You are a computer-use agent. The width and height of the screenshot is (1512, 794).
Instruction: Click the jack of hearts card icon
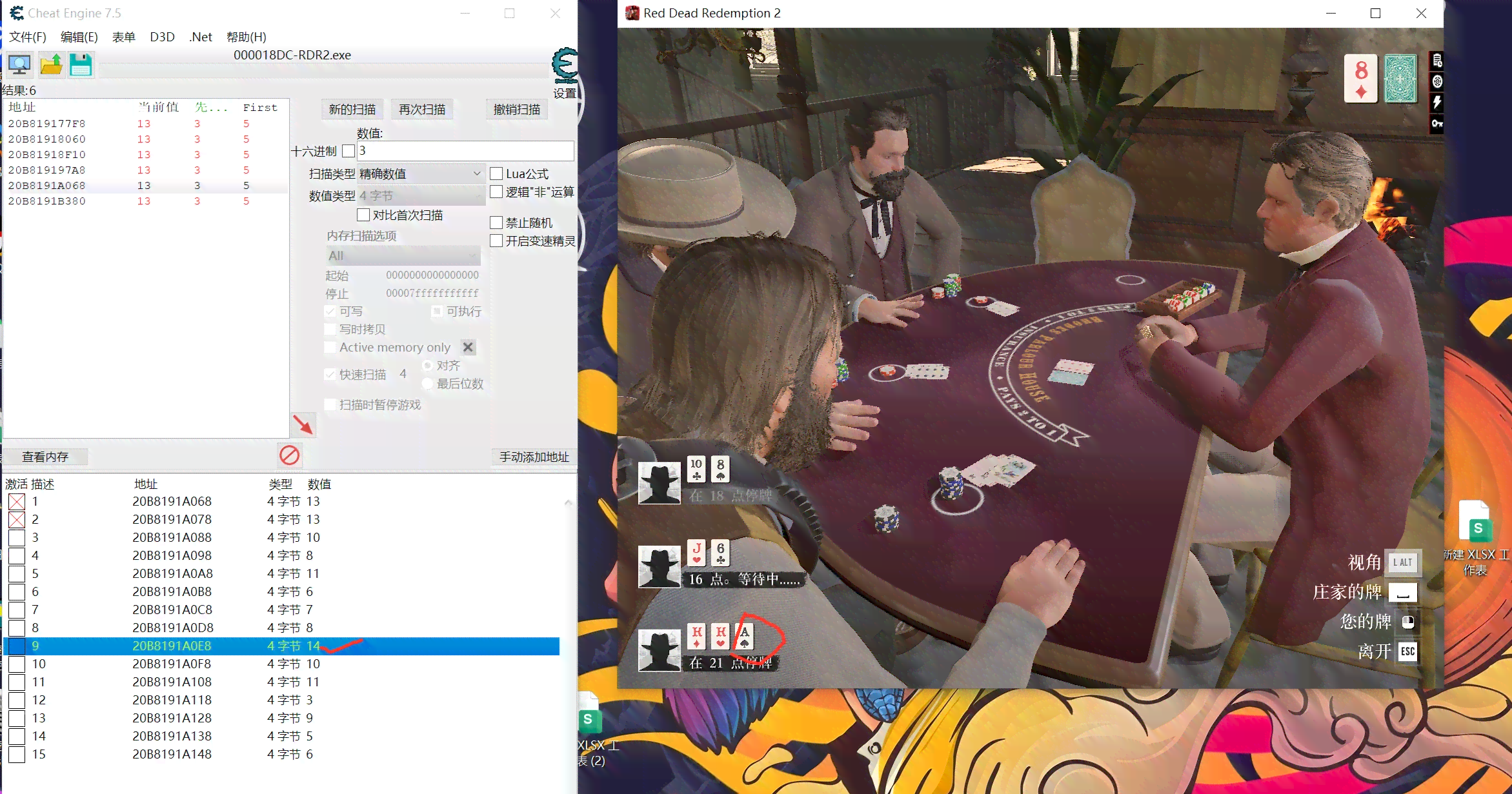coord(696,553)
